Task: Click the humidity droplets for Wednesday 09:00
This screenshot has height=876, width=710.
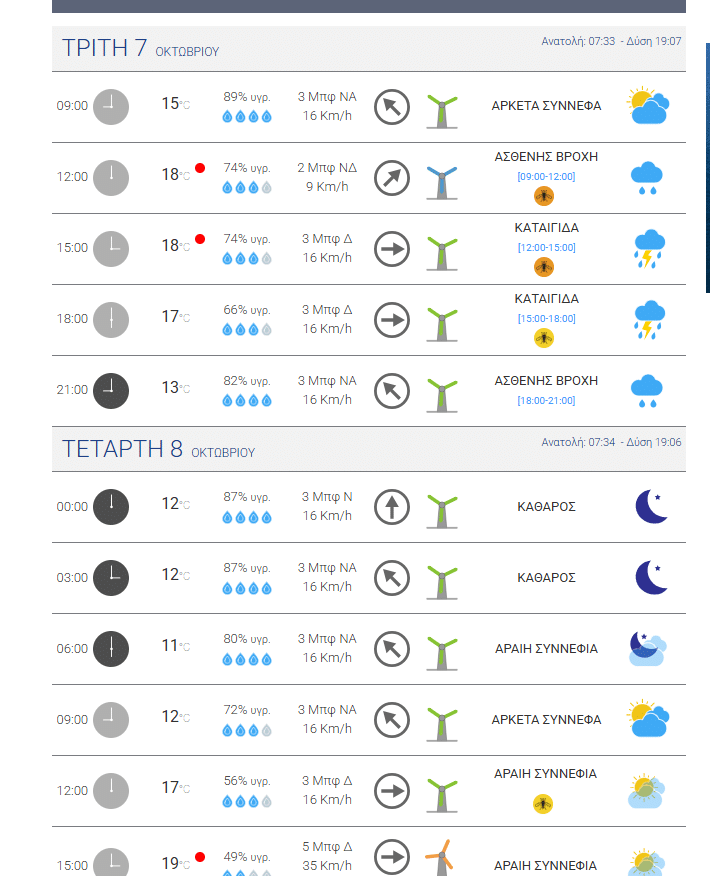Action: point(246,729)
